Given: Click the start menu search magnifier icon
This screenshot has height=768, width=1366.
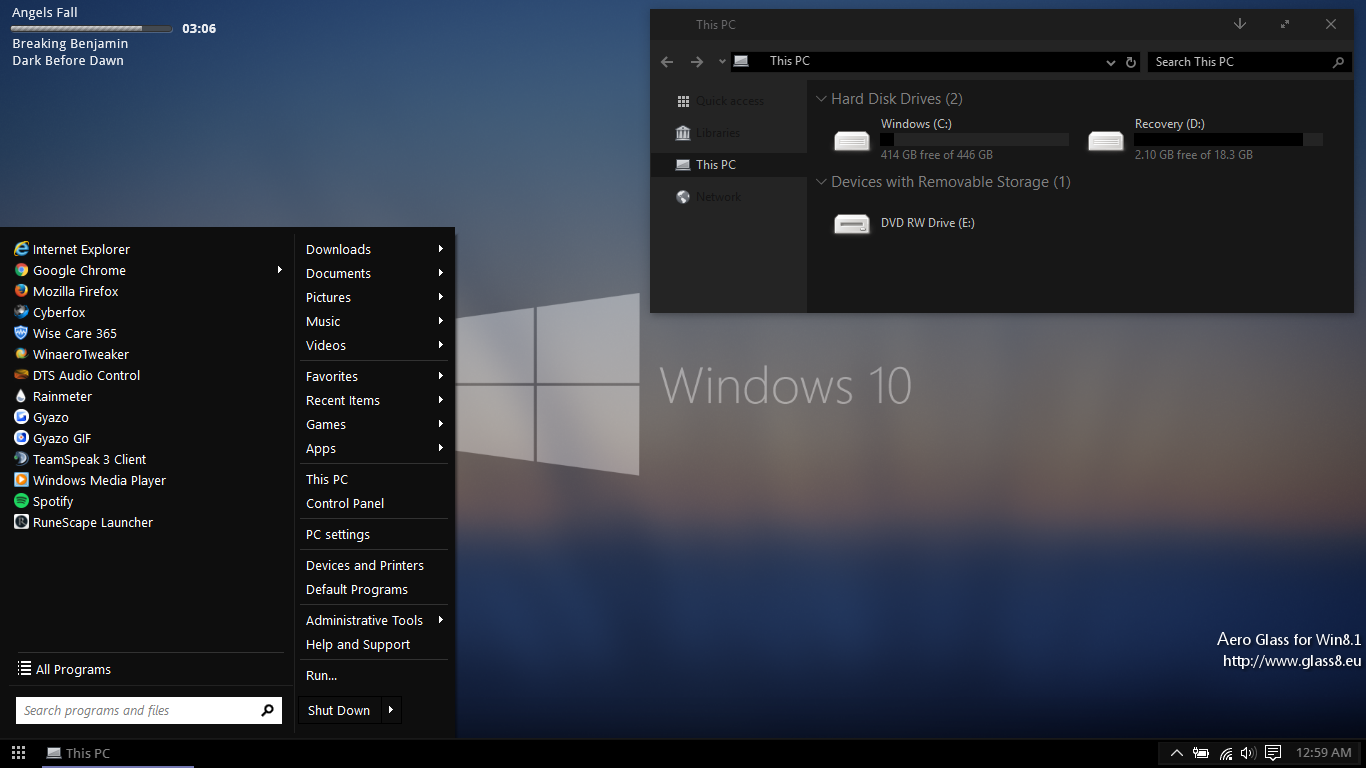Looking at the screenshot, I should coord(267,710).
